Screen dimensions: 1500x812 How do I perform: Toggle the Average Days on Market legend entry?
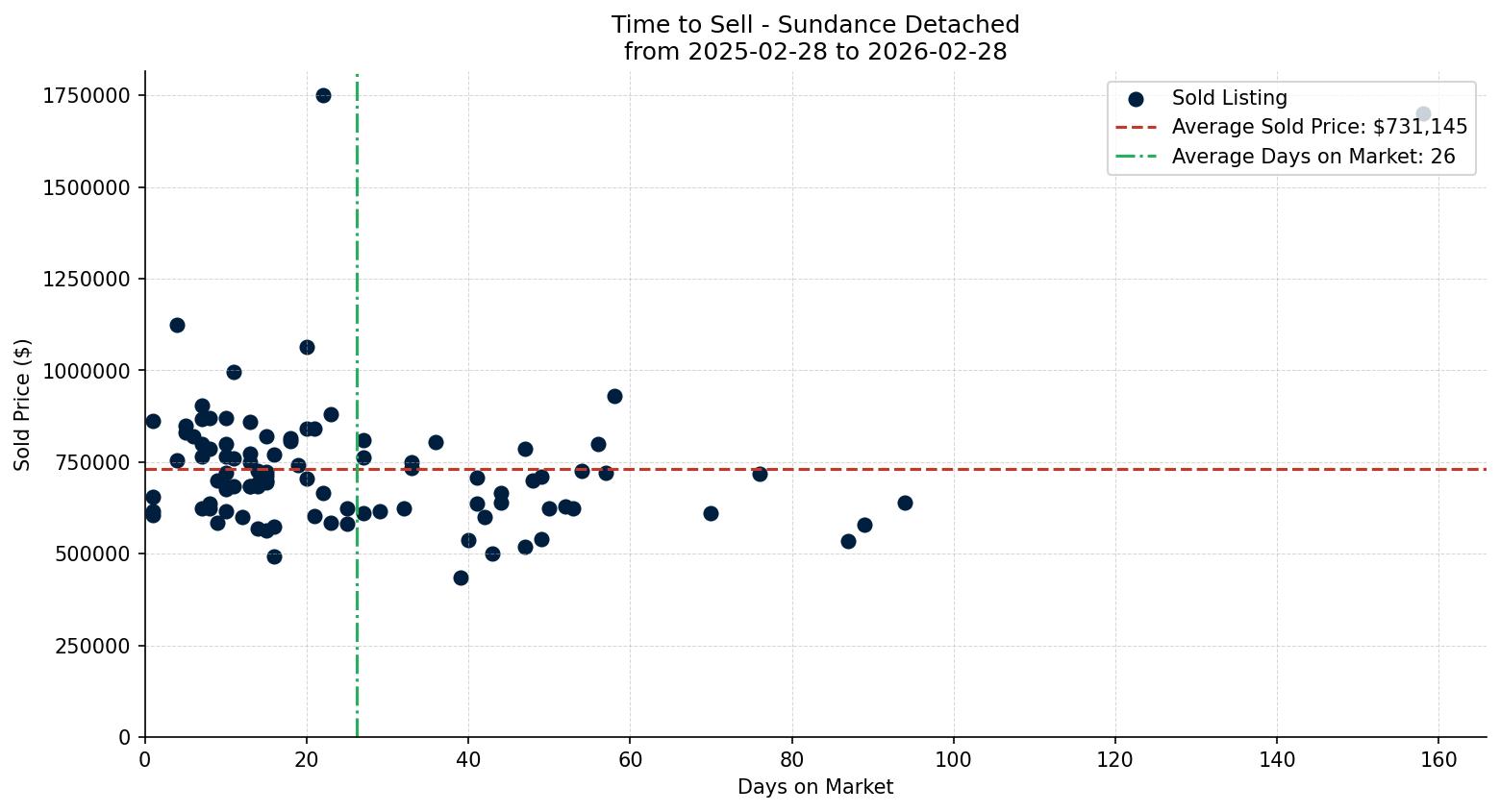point(1306,156)
